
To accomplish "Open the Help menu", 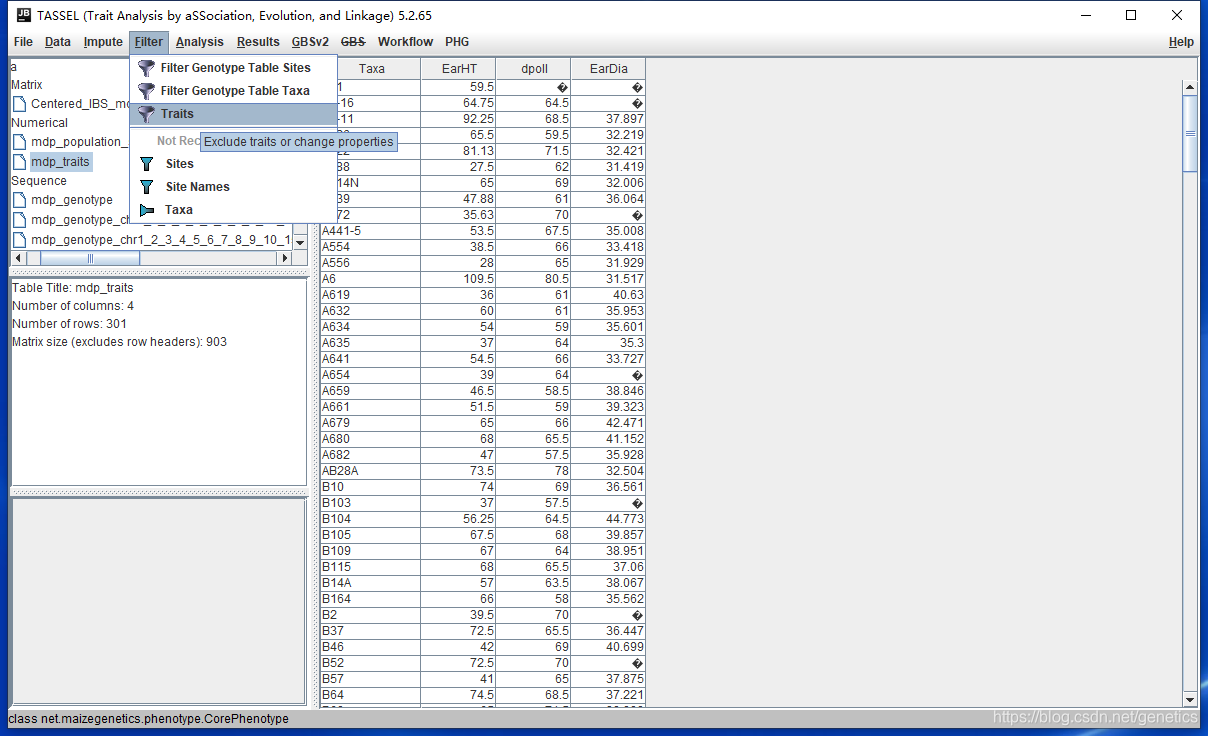I will (x=1181, y=42).
